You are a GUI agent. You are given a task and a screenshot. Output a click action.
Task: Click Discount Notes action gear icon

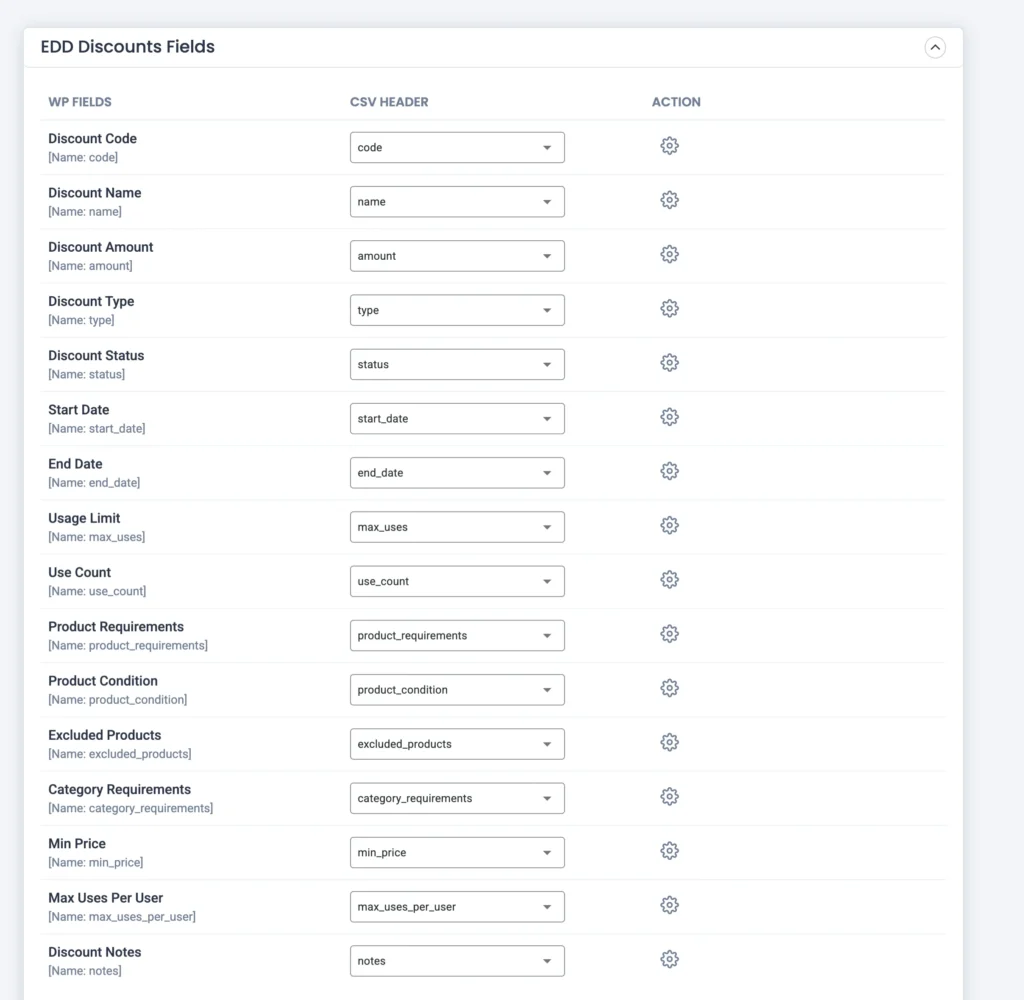(669, 959)
